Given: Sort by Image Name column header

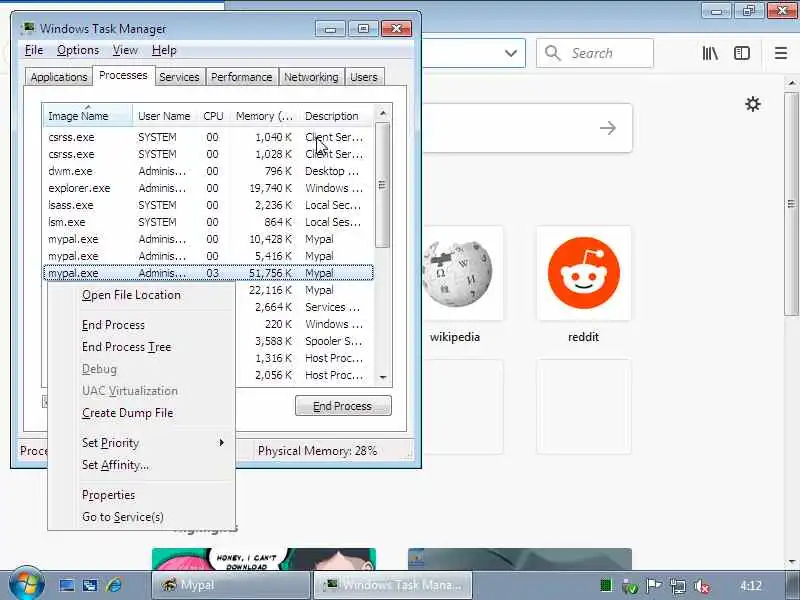Looking at the screenshot, I should coord(88,115).
